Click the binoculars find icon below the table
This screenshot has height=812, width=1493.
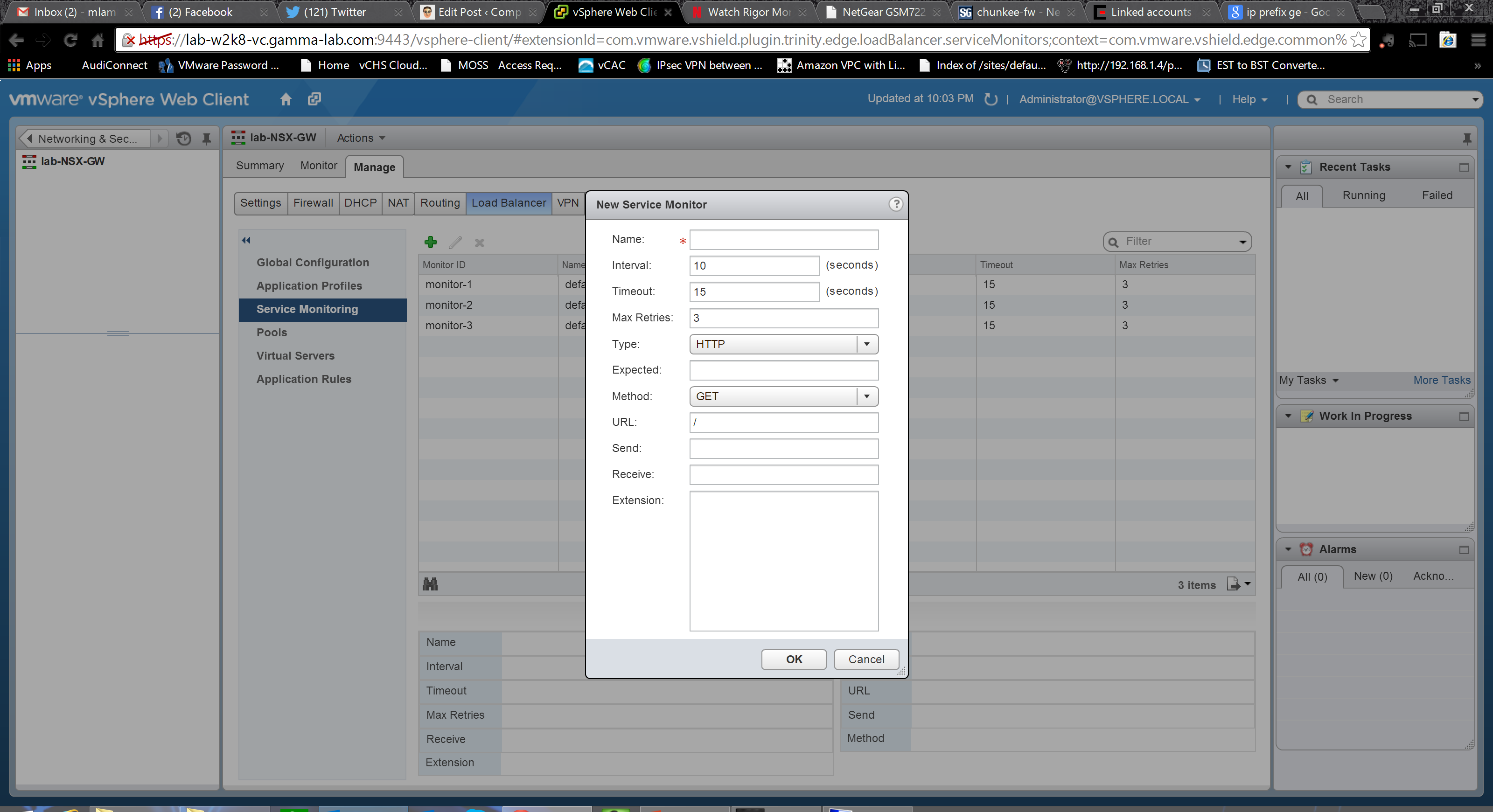click(x=430, y=584)
